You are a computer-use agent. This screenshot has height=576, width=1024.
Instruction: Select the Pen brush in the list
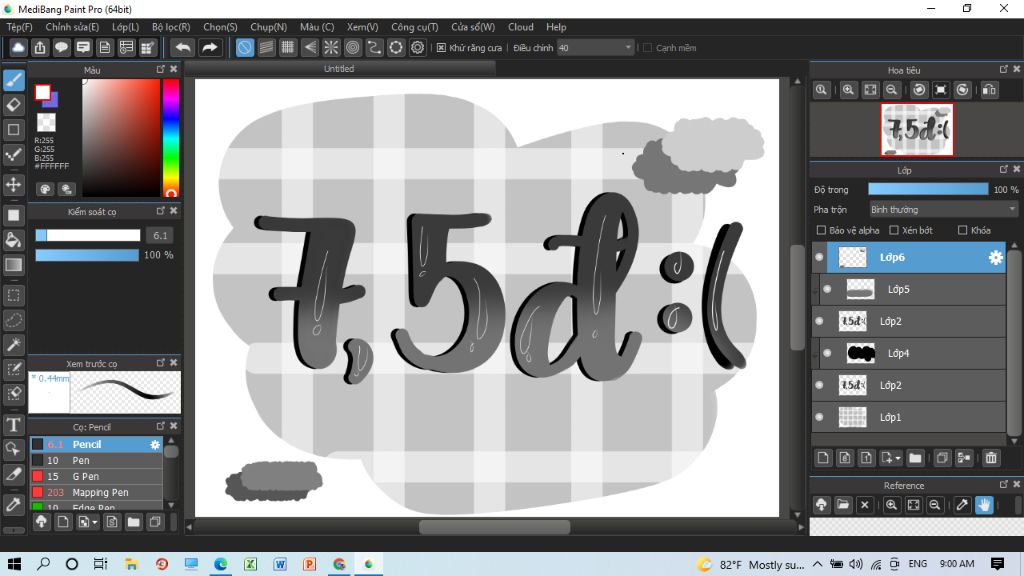[x=96, y=460]
